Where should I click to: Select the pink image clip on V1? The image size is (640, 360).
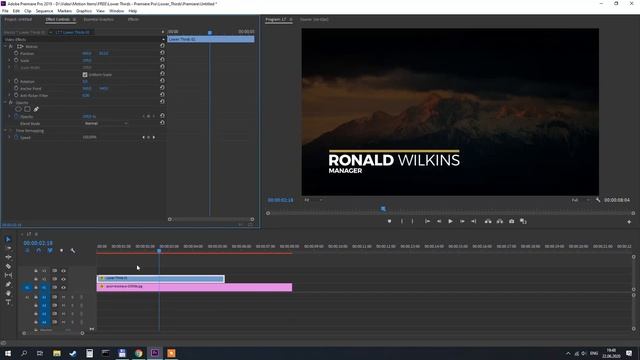[x=194, y=287]
